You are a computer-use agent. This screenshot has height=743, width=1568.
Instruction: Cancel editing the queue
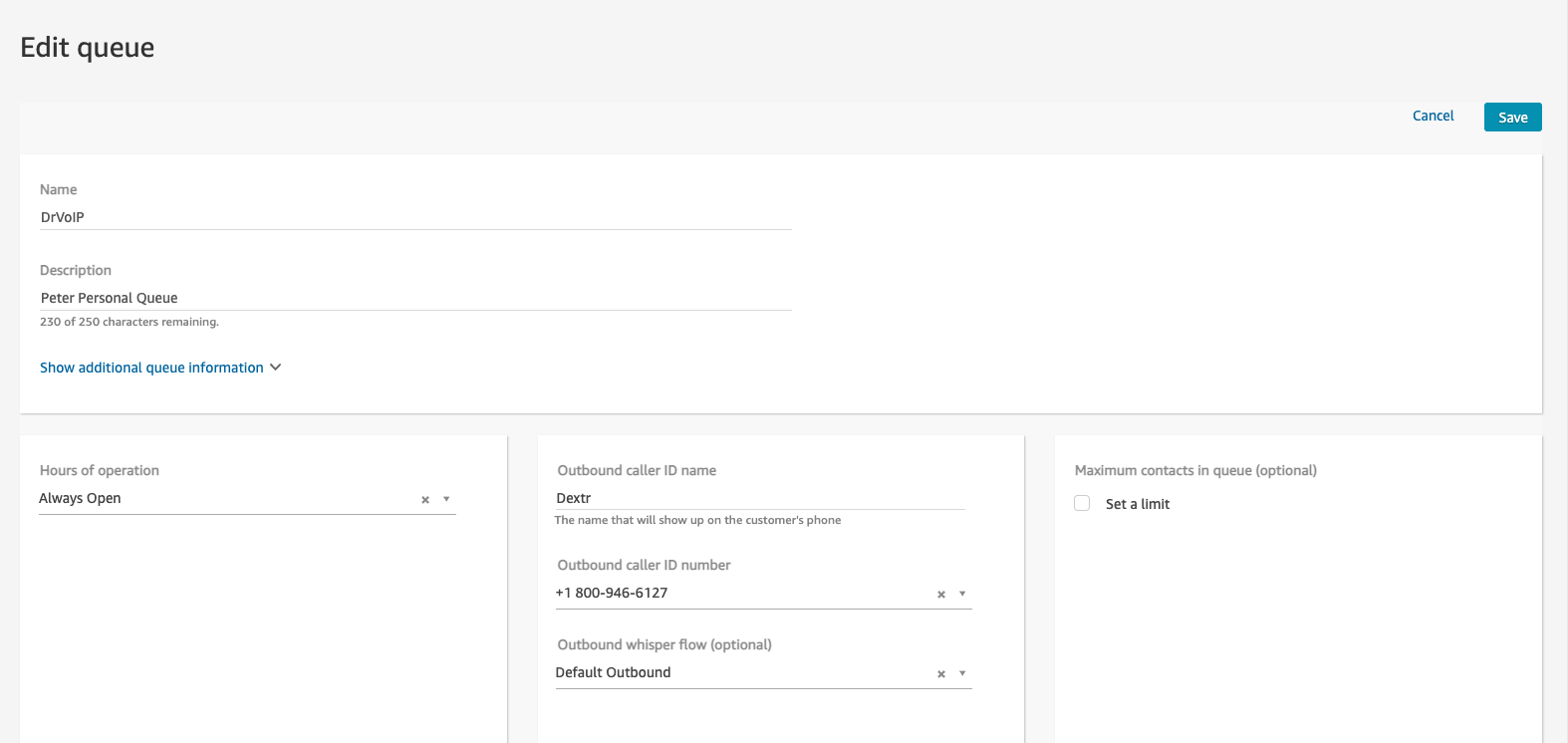pos(1433,116)
